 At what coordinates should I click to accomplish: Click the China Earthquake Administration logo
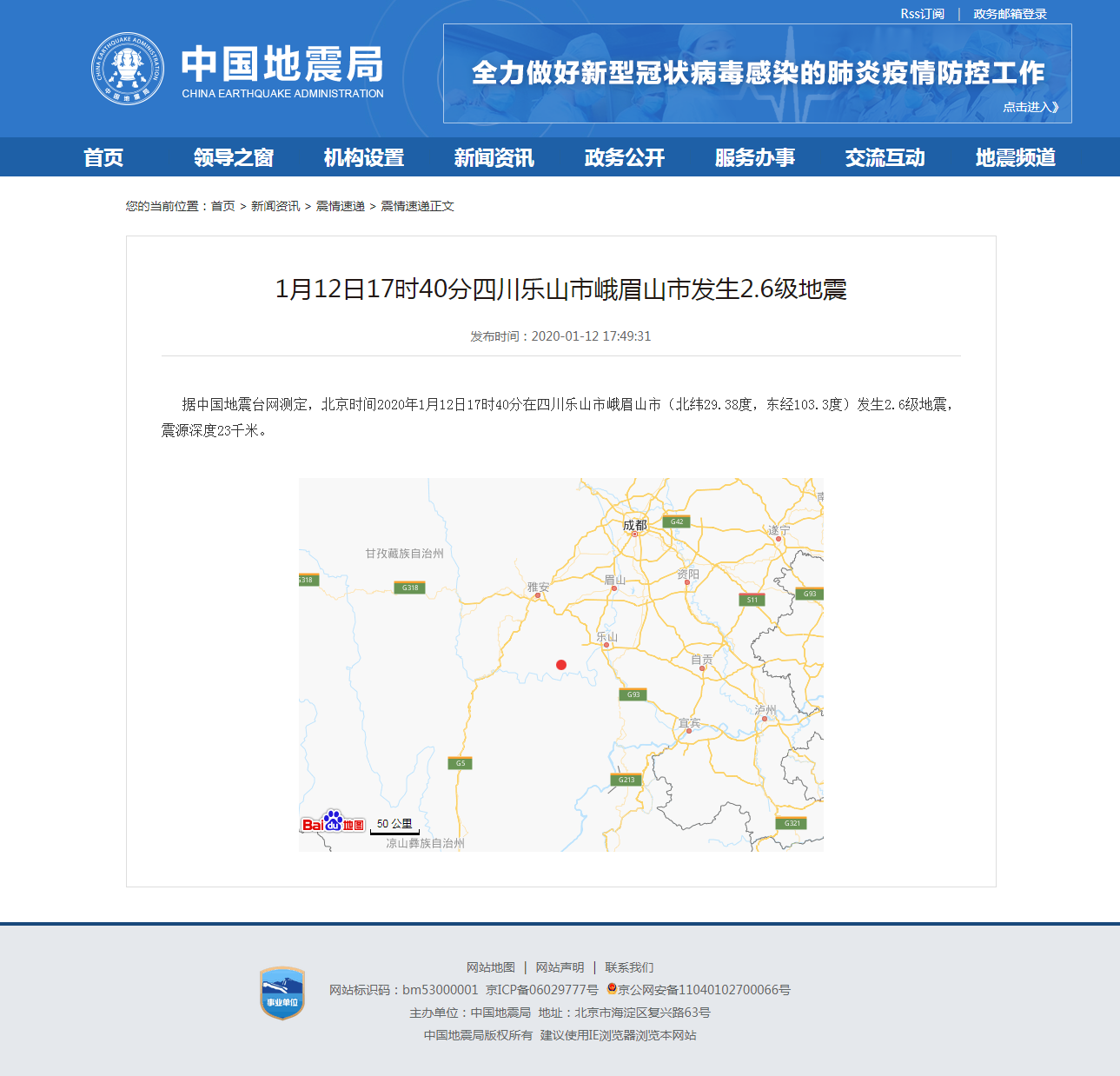pyautogui.click(x=129, y=67)
